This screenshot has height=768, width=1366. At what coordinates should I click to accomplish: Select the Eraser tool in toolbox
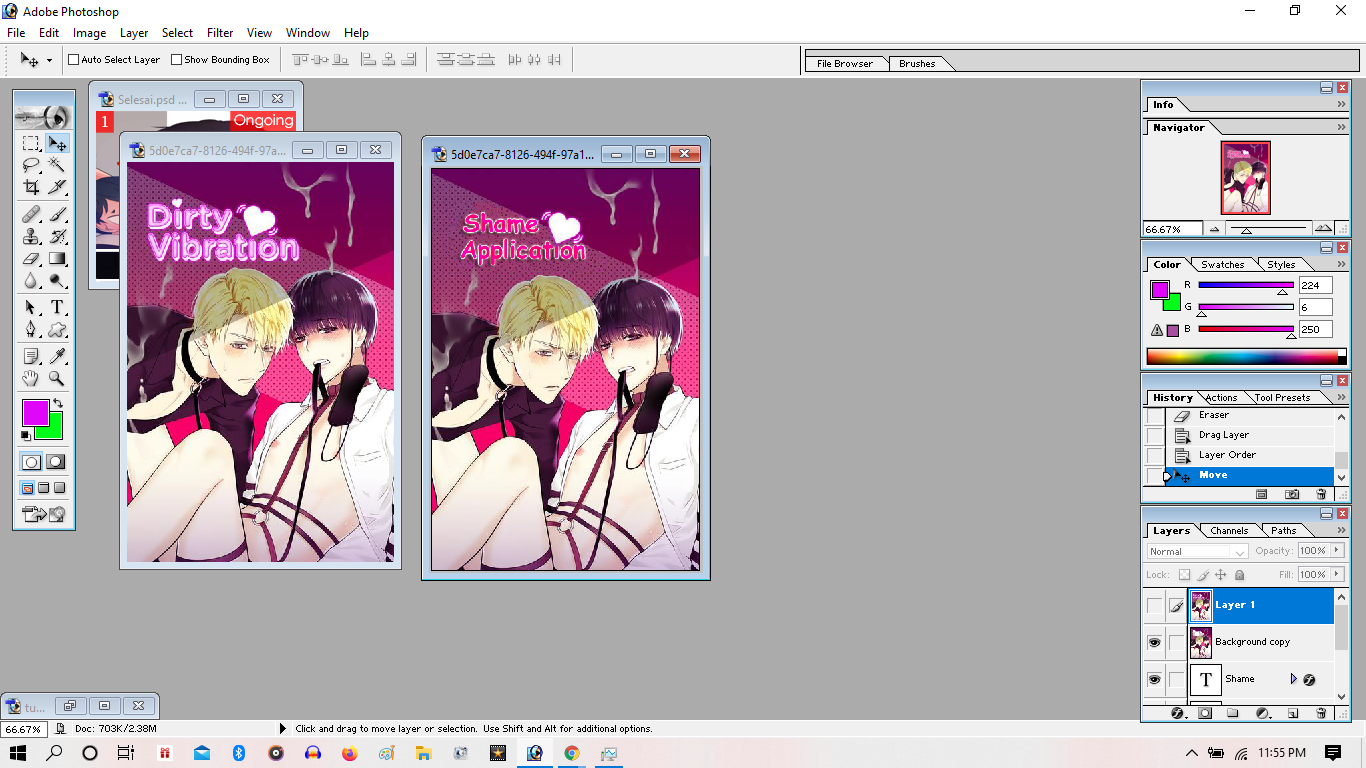[31, 258]
